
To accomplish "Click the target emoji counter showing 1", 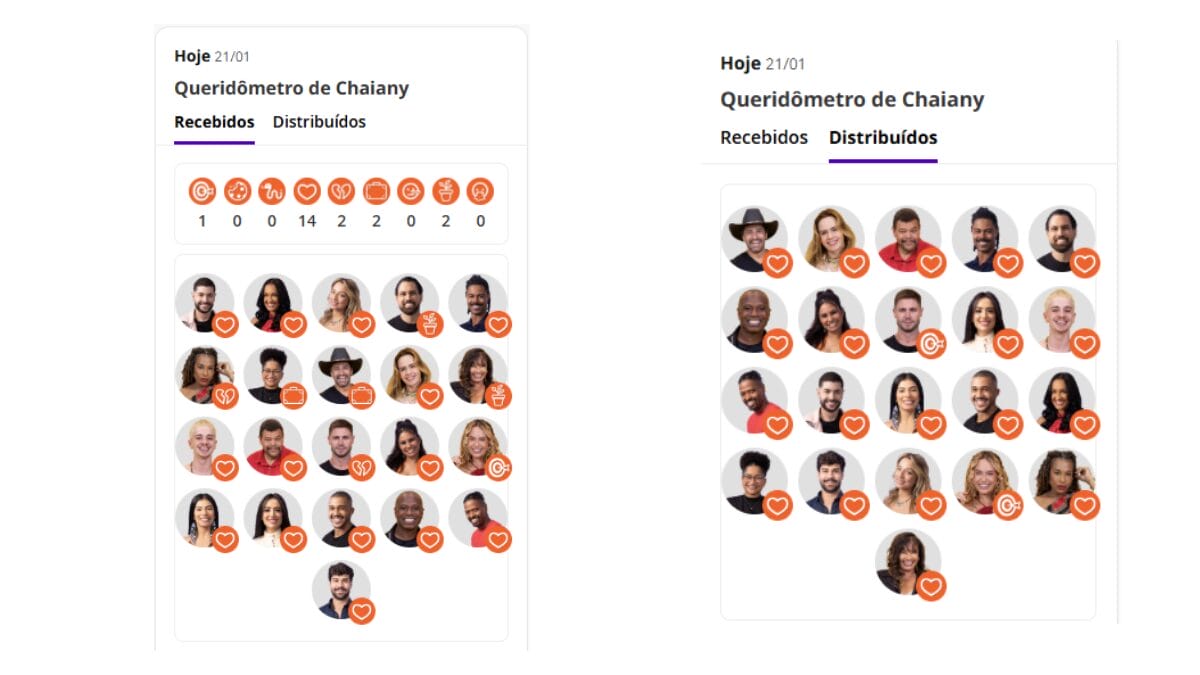I will (x=202, y=191).
